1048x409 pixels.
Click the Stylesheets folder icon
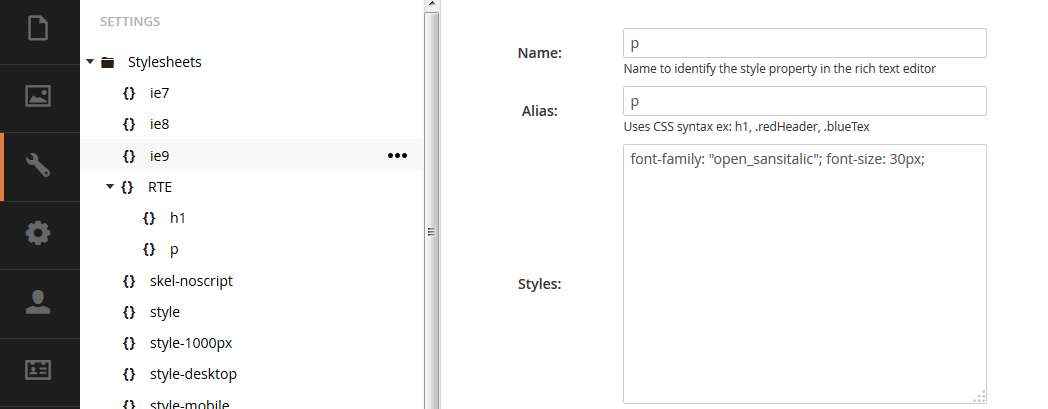pos(108,62)
